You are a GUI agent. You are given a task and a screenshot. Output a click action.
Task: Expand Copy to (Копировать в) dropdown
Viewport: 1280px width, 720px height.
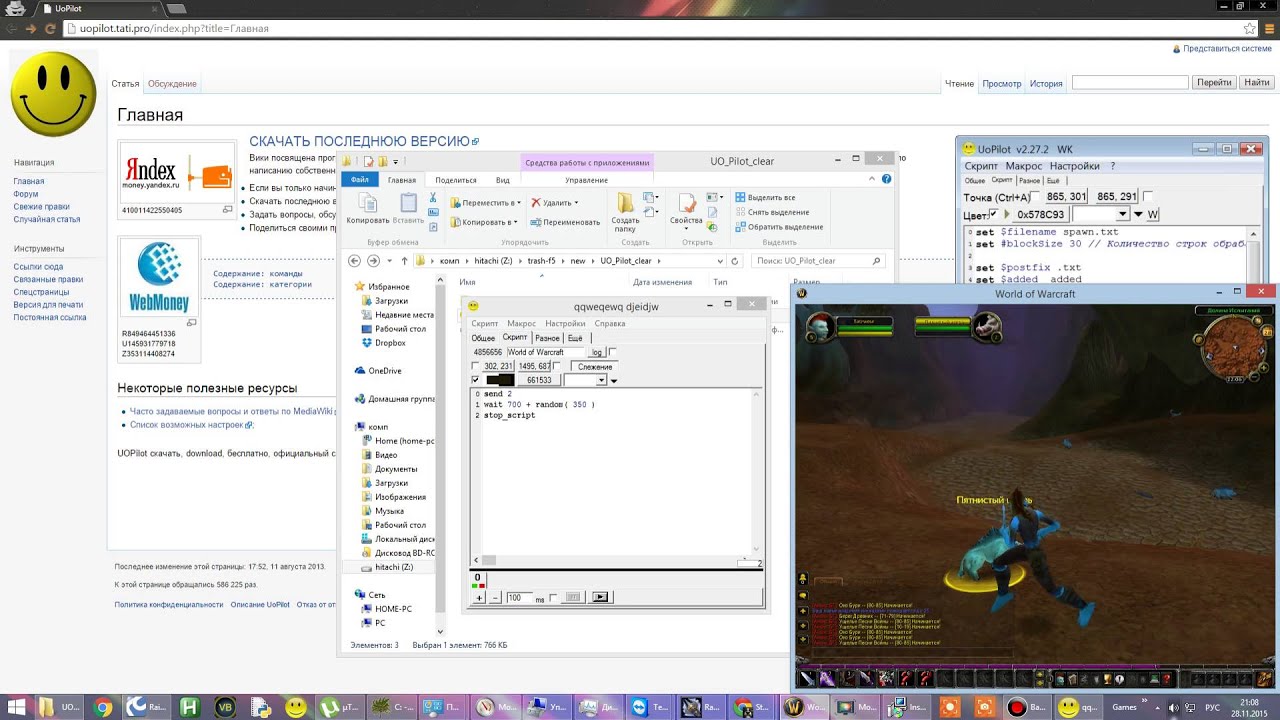pyautogui.click(x=514, y=222)
